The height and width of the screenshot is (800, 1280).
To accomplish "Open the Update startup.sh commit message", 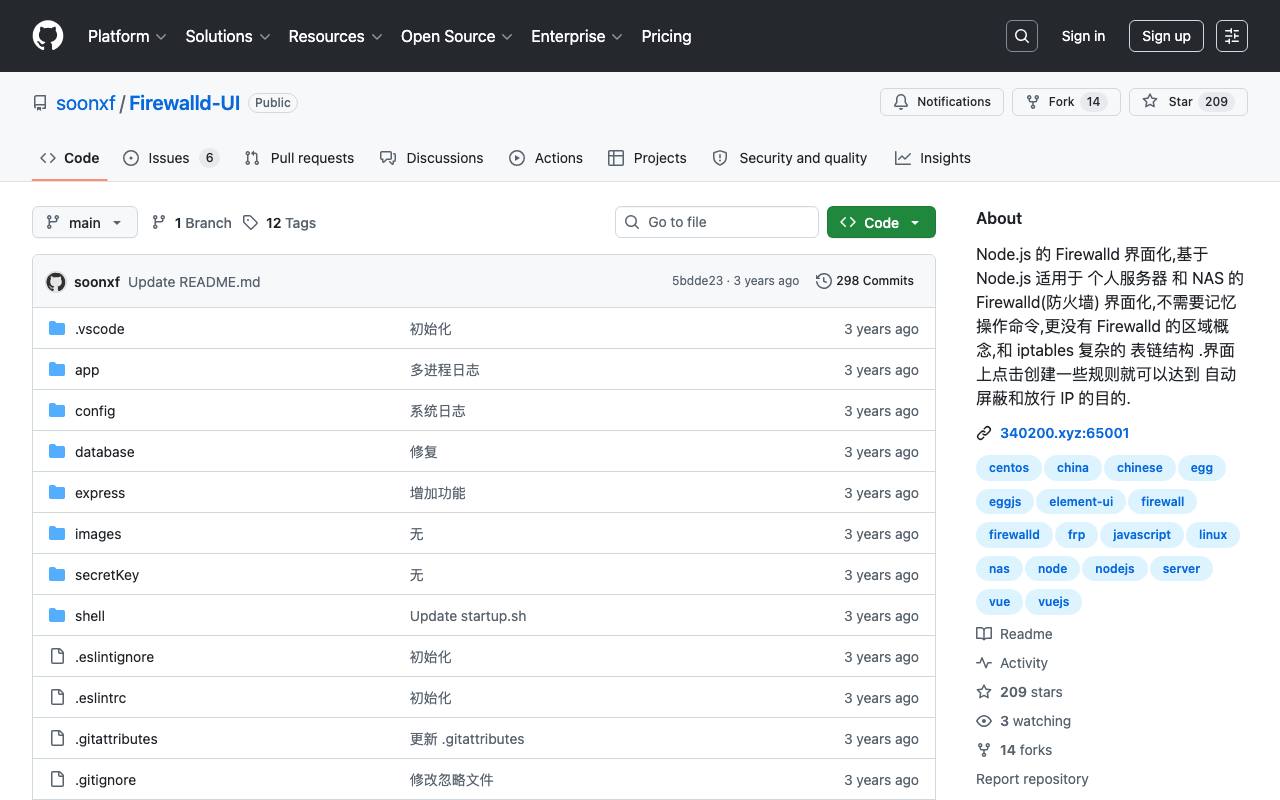I will [x=468, y=616].
